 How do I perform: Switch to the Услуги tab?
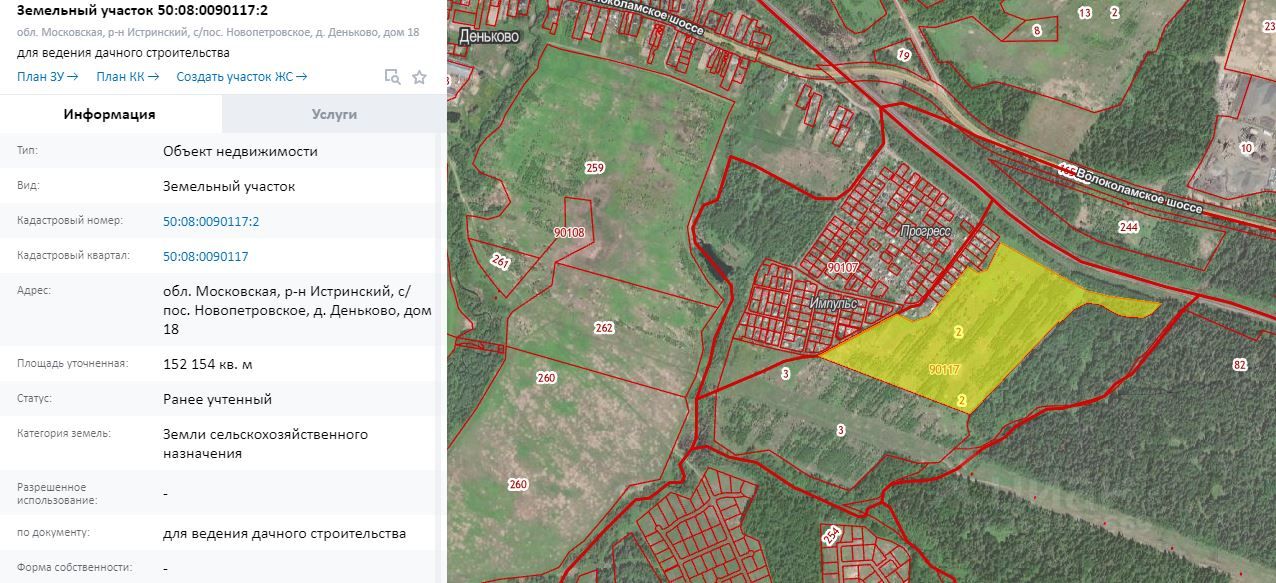coord(334,114)
